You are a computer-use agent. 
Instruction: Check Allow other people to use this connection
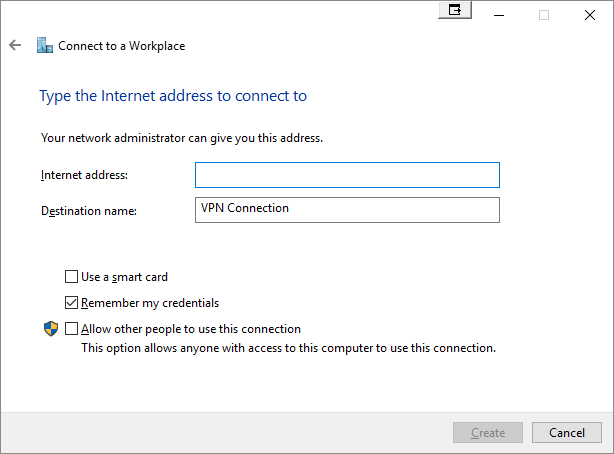71,329
